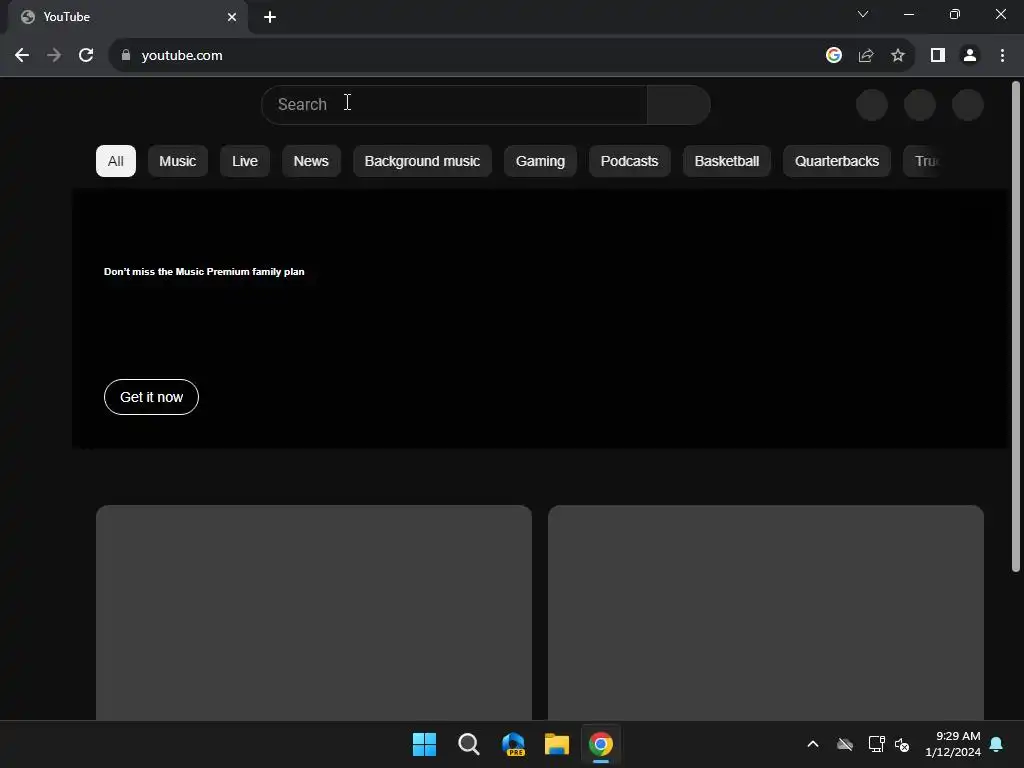Select the Live filter chip
This screenshot has width=1024, height=768.
(x=245, y=161)
